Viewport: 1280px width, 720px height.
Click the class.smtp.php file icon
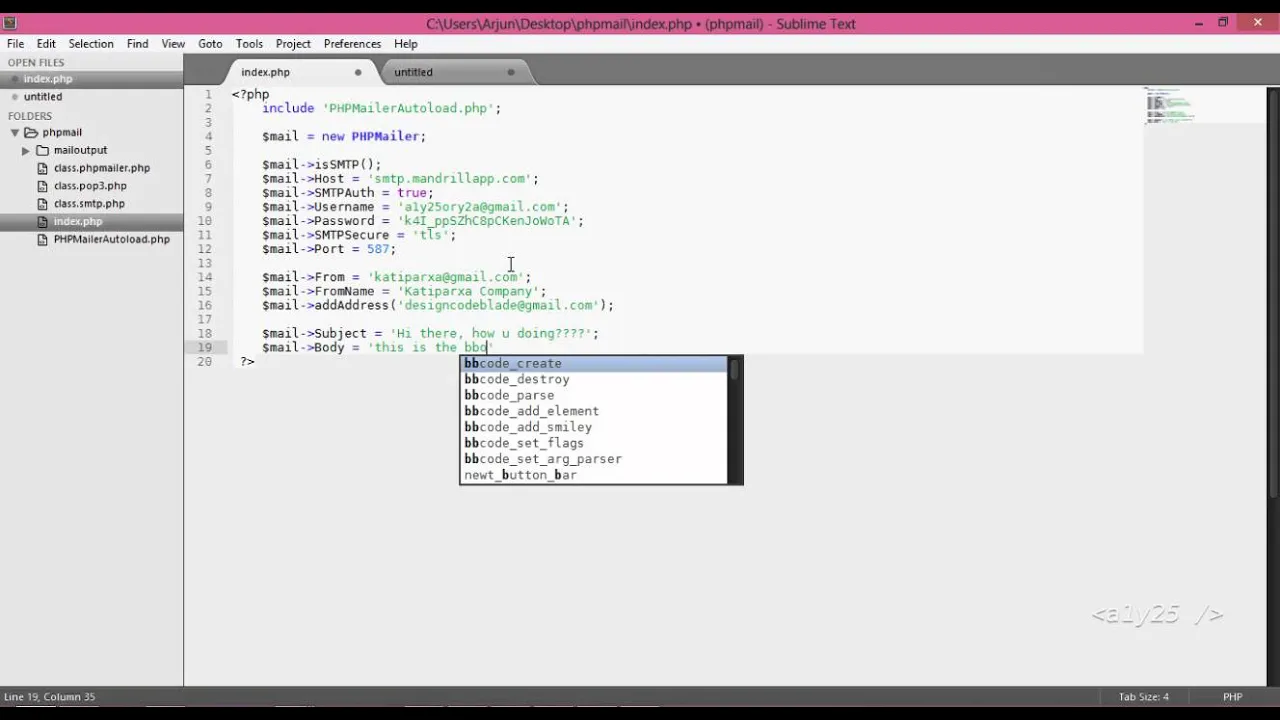tap(42, 204)
